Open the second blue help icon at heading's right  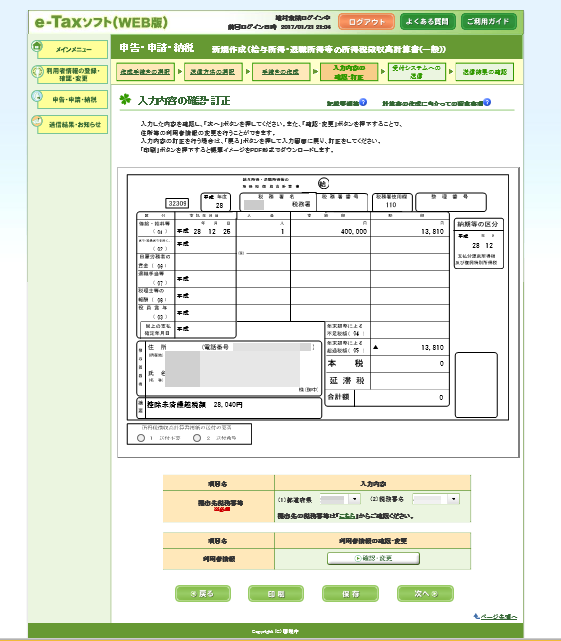coord(487,102)
